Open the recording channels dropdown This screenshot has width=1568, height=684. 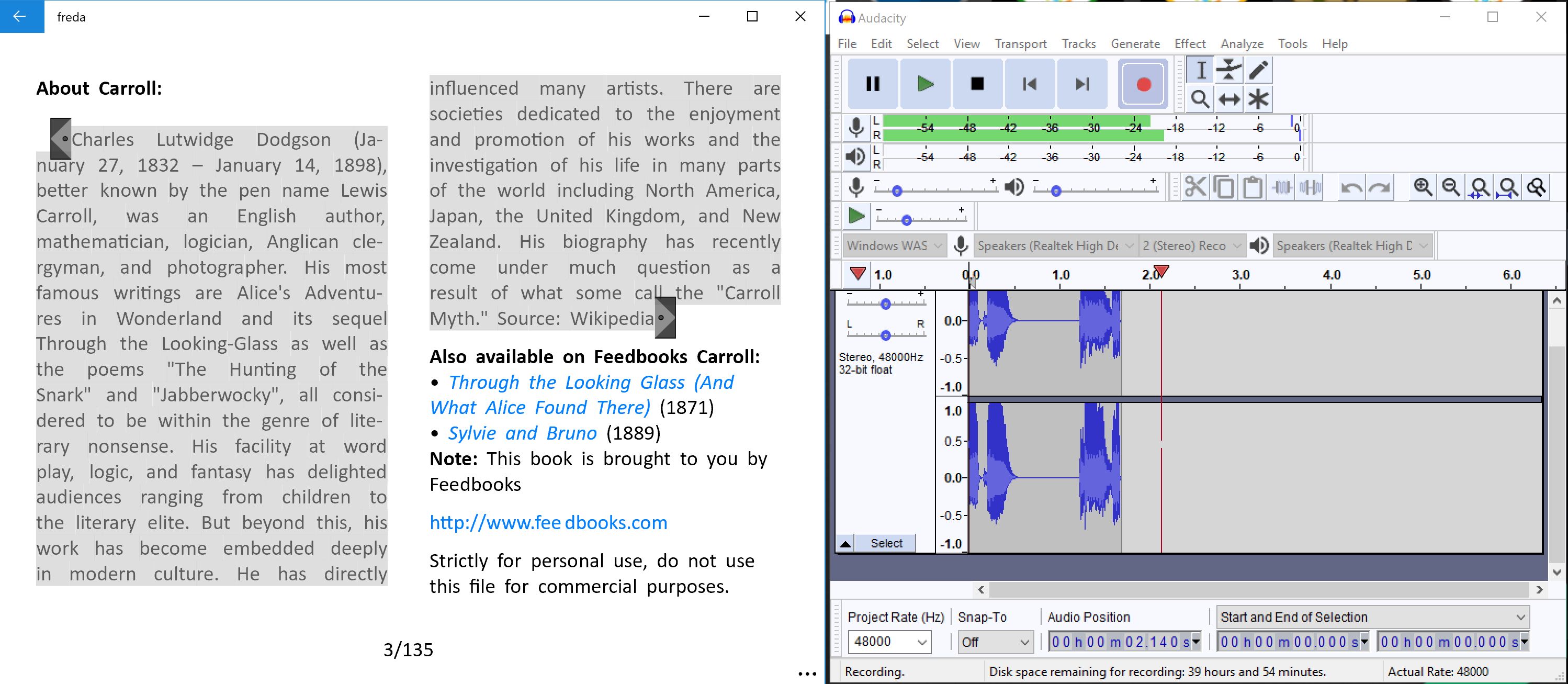tap(1191, 245)
